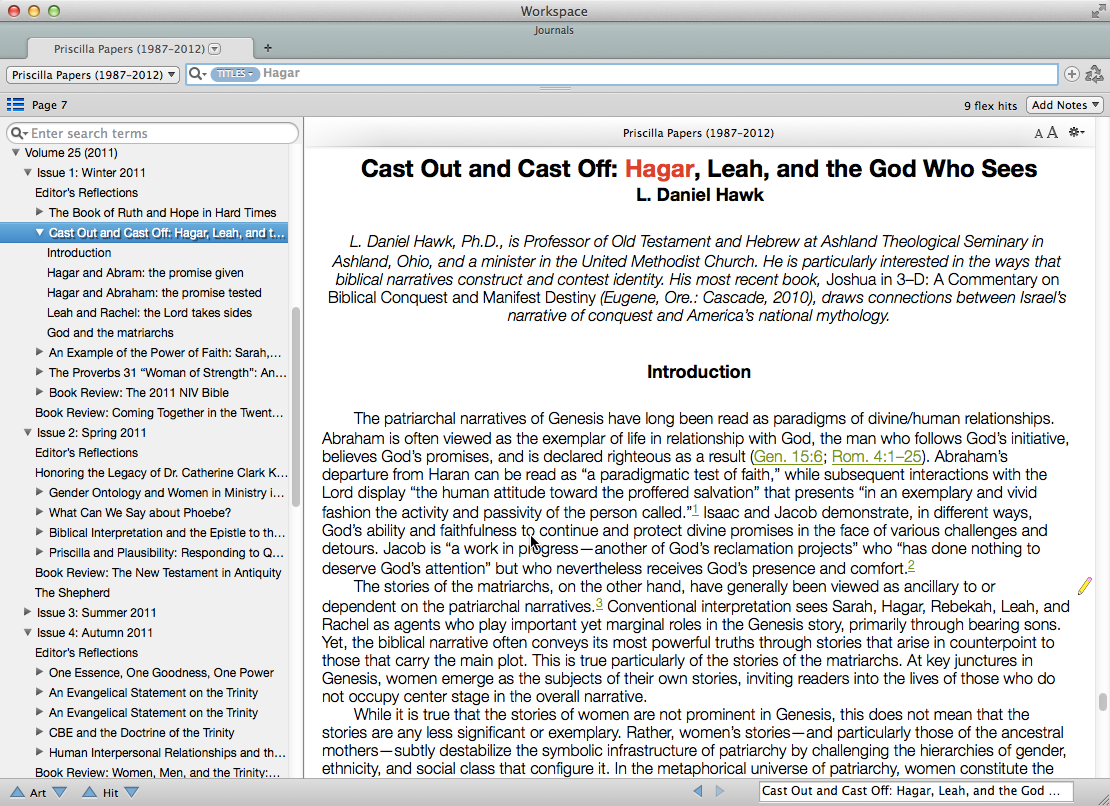Expand Book Review: The 2011 NIV Bible
Screen dimensions: 1110x806
click(40, 391)
